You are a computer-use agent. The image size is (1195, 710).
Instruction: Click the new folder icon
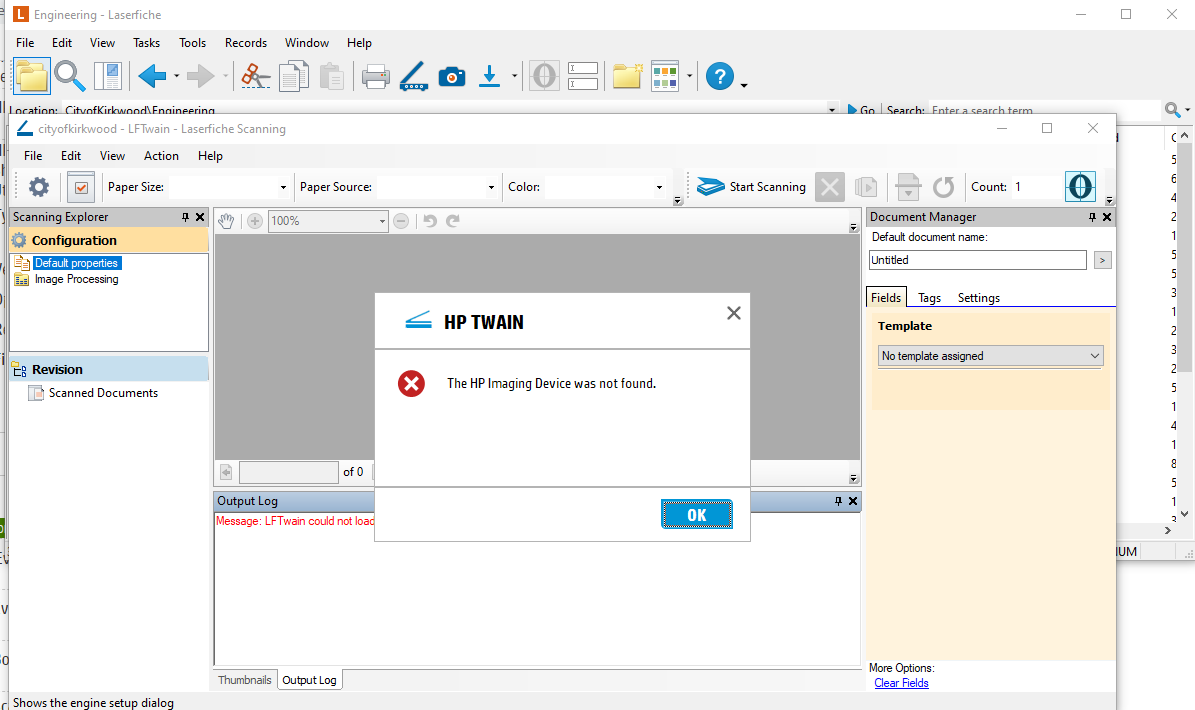click(627, 76)
